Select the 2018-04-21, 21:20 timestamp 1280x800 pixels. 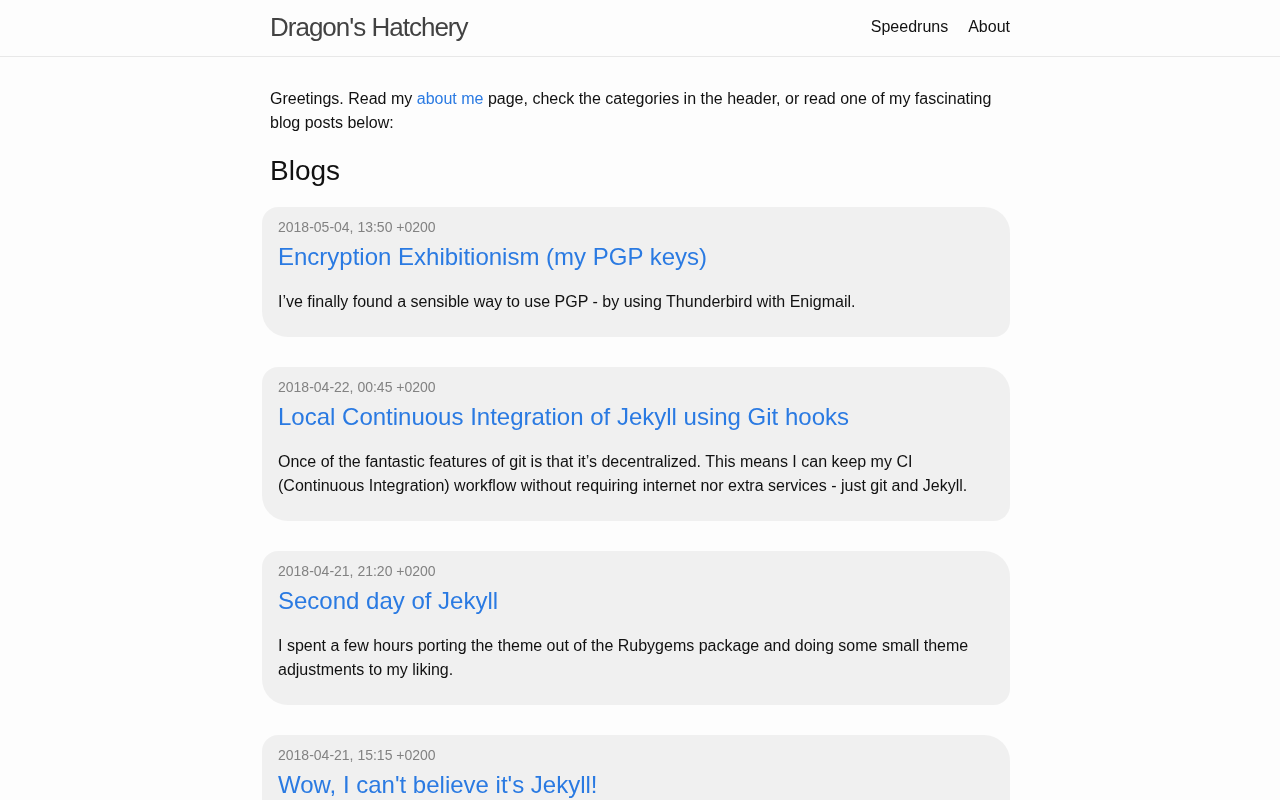pos(356,571)
